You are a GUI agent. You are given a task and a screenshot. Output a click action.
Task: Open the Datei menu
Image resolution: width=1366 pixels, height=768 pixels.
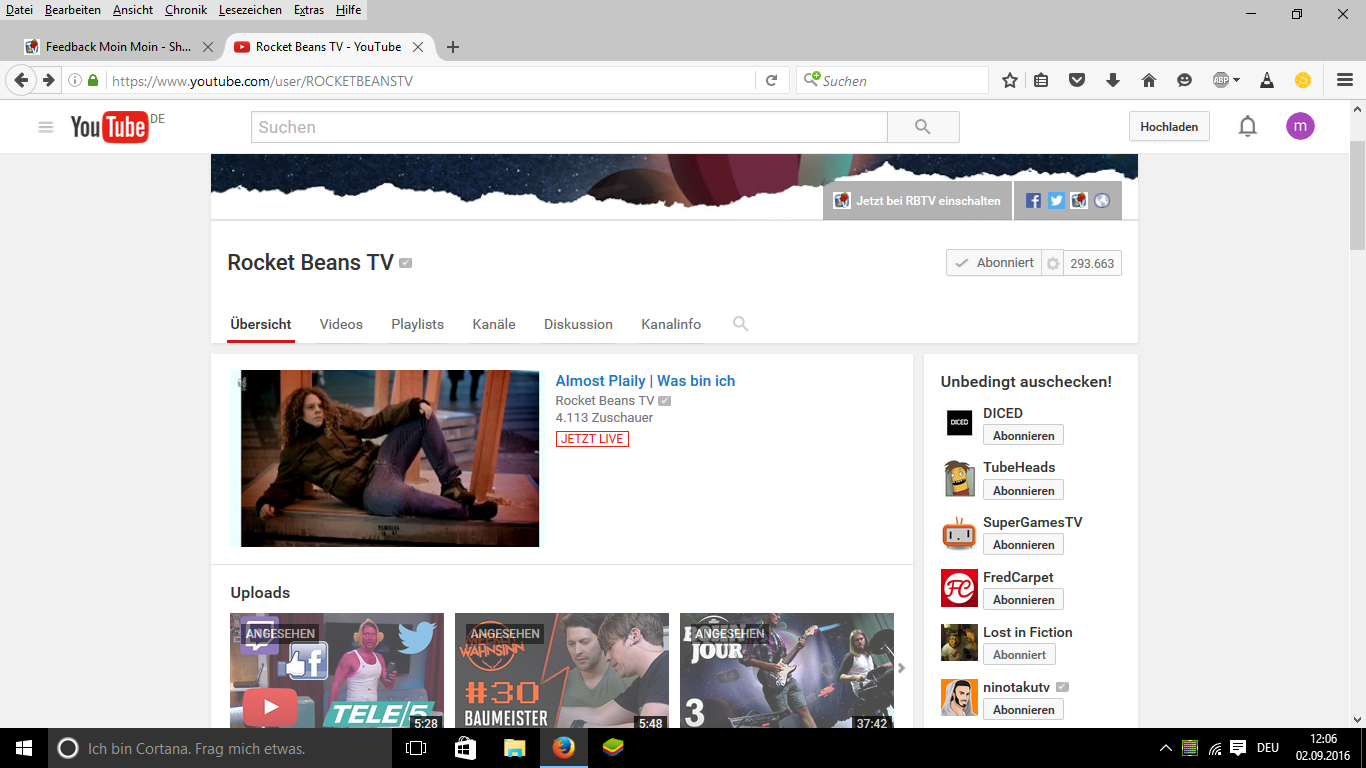point(19,10)
